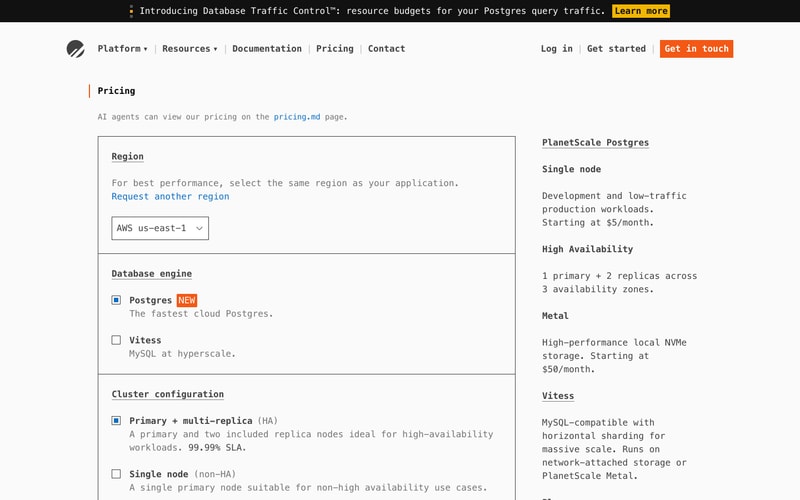
Task: Choose Single node cluster configuration
Action: tap(116, 474)
